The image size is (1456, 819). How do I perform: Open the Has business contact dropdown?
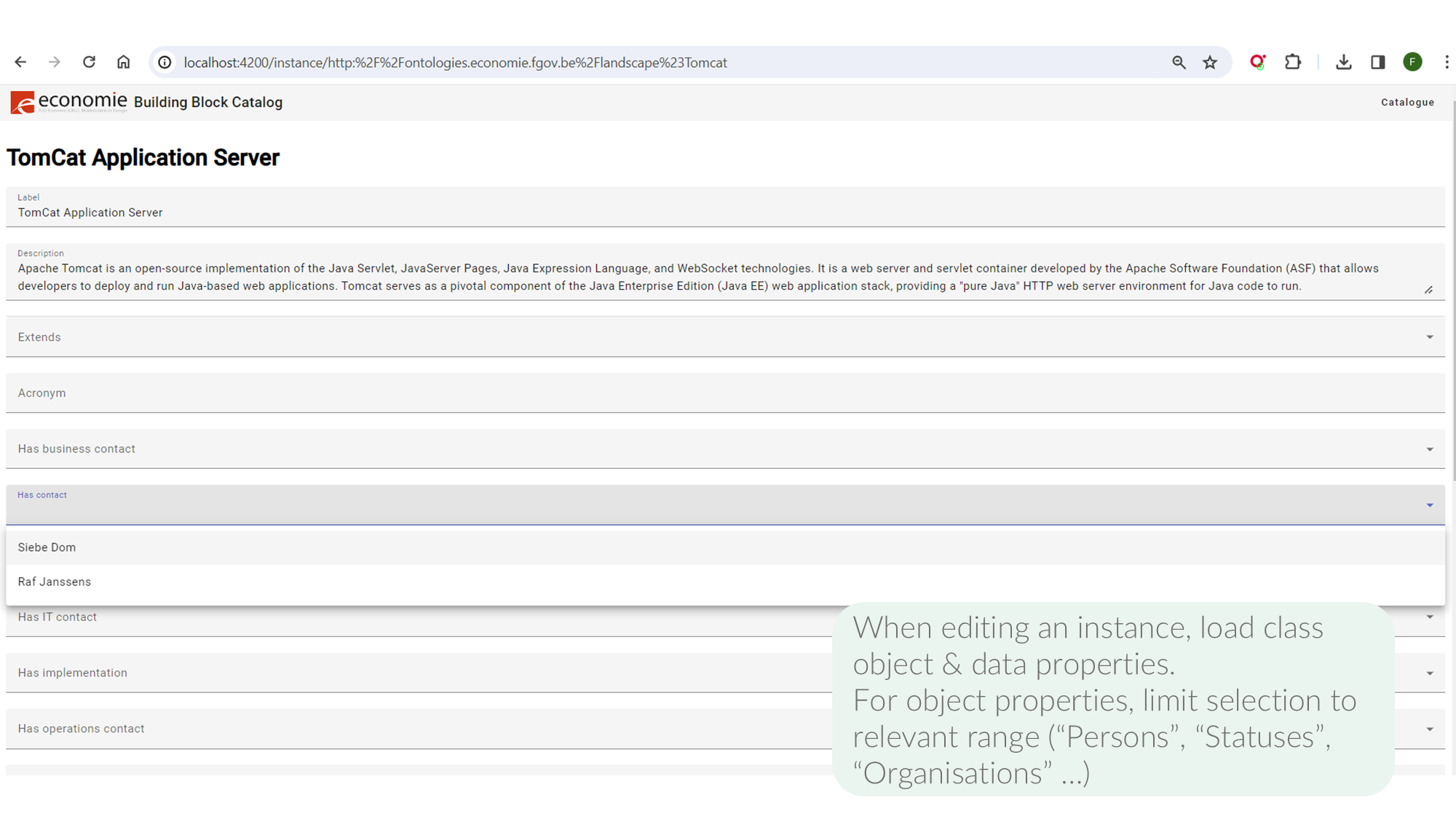coord(1429,449)
